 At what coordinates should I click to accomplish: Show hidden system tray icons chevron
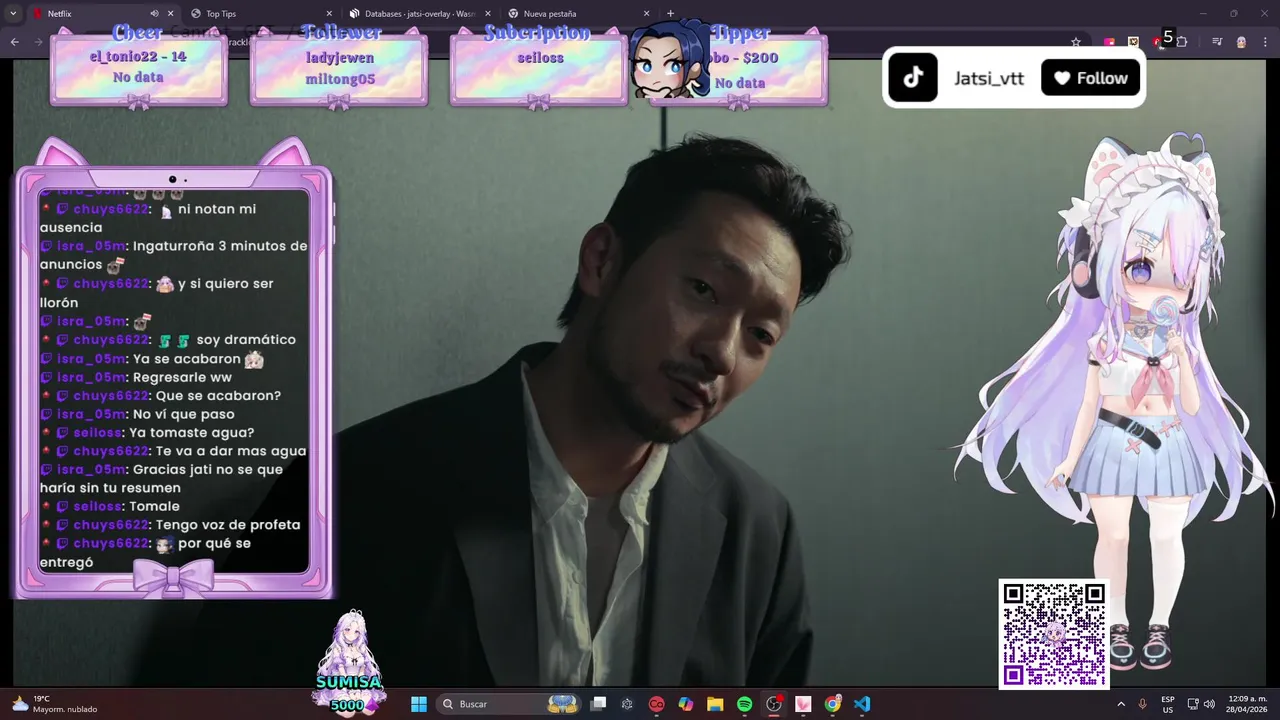point(1120,704)
